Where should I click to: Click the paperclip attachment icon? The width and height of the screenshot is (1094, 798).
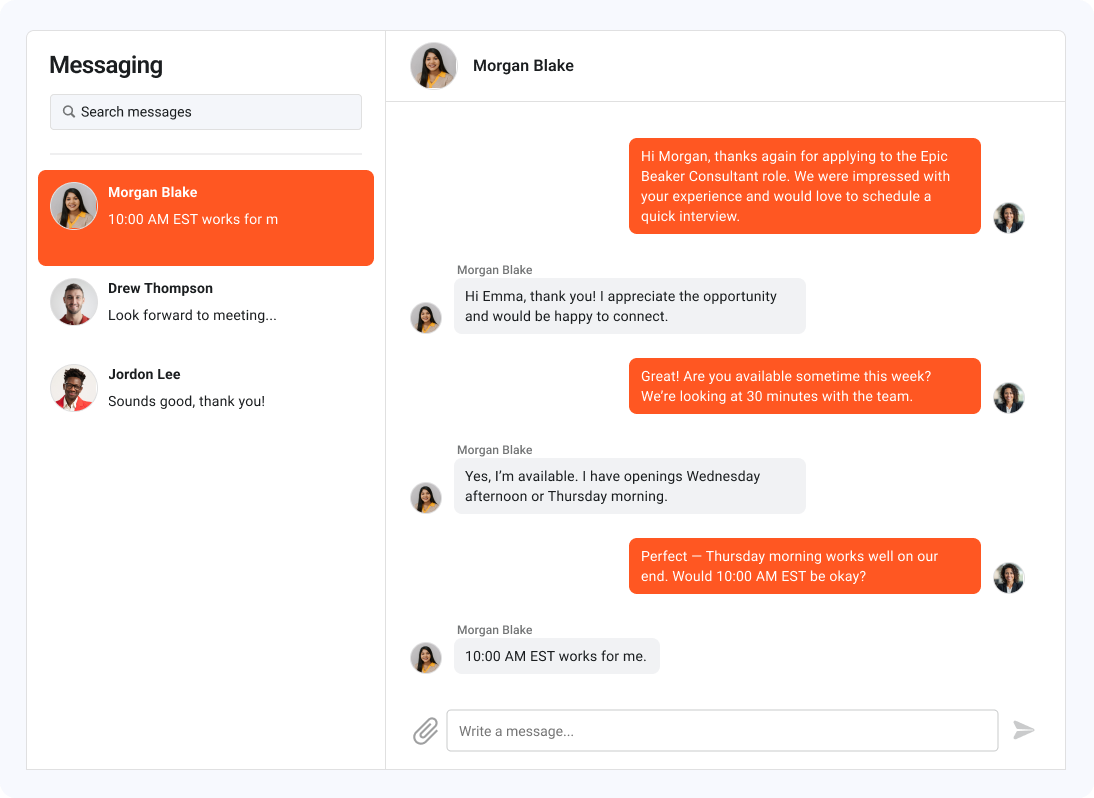(x=424, y=731)
